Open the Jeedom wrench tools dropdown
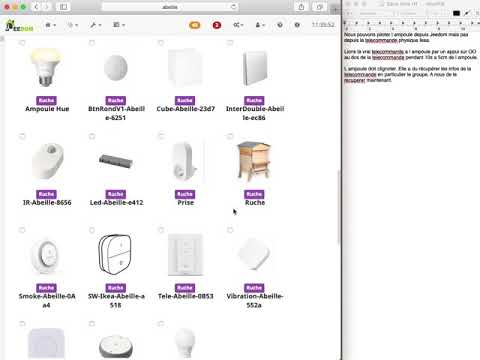Image resolution: width=480 pixels, height=360 pixels. [x=95, y=25]
